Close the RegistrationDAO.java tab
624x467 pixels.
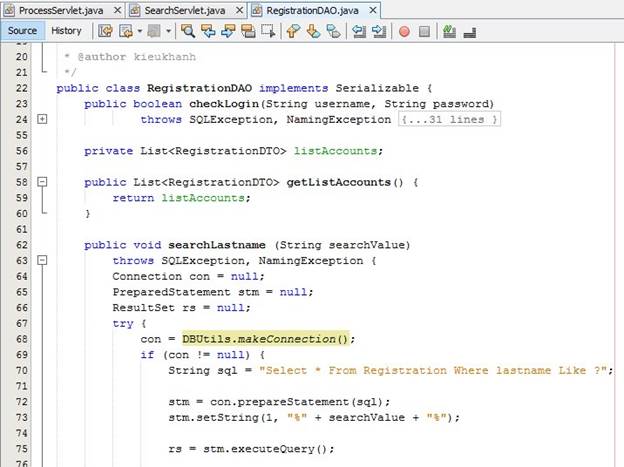(x=373, y=10)
